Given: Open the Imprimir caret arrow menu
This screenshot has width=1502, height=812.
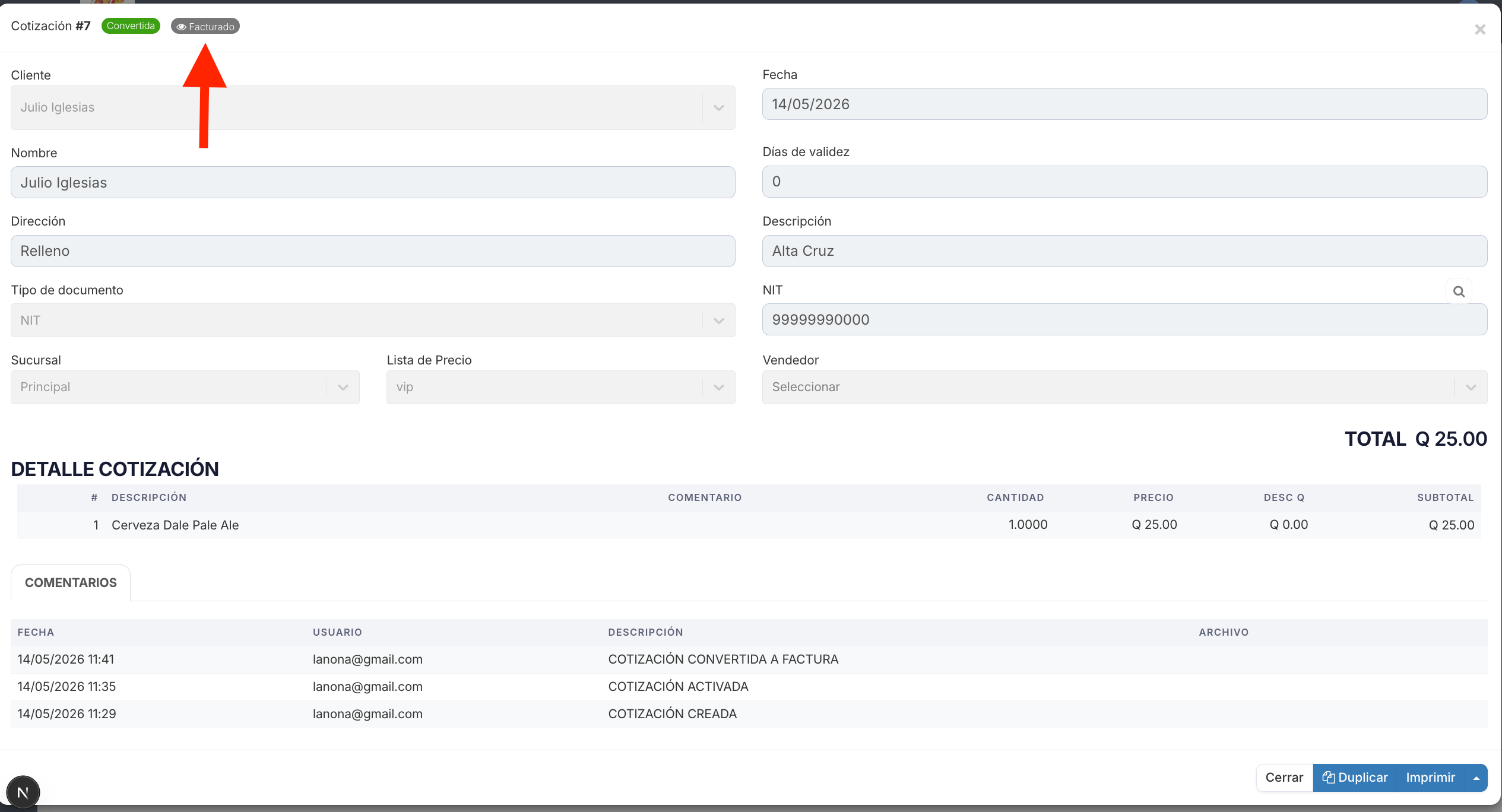Looking at the screenshot, I should click(x=1476, y=778).
